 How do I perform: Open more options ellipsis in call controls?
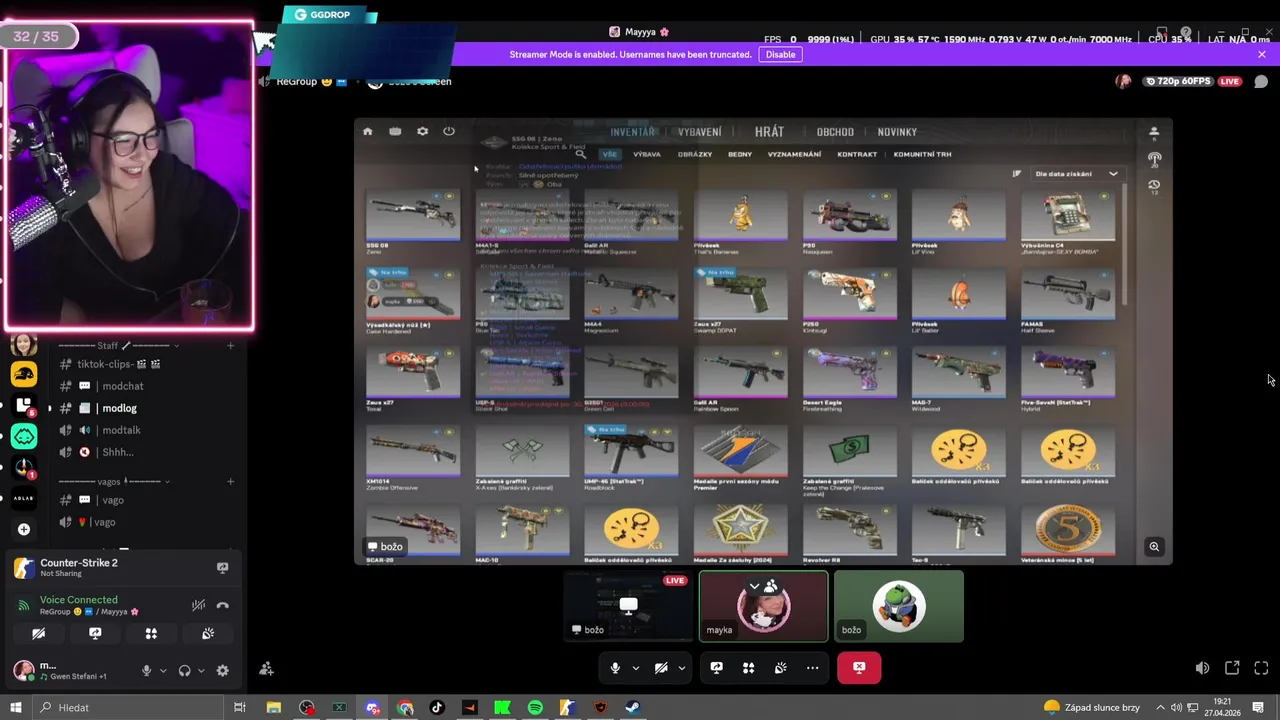pos(812,668)
